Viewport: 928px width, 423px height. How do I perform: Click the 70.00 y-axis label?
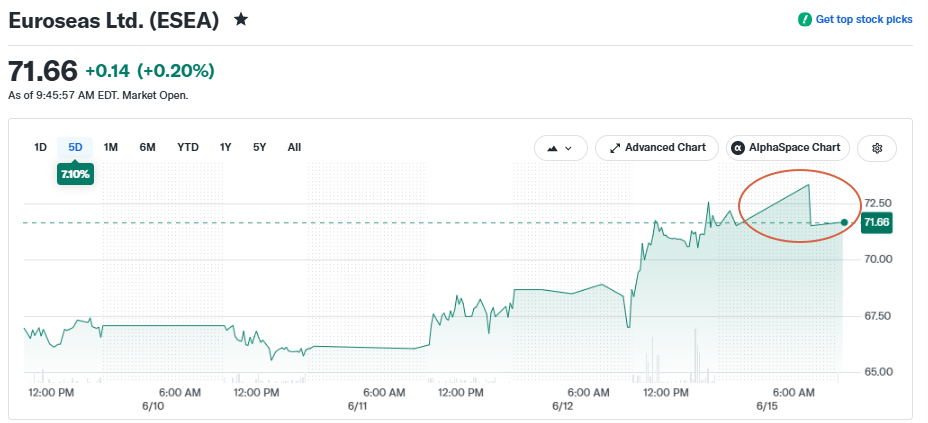pyautogui.click(x=878, y=259)
